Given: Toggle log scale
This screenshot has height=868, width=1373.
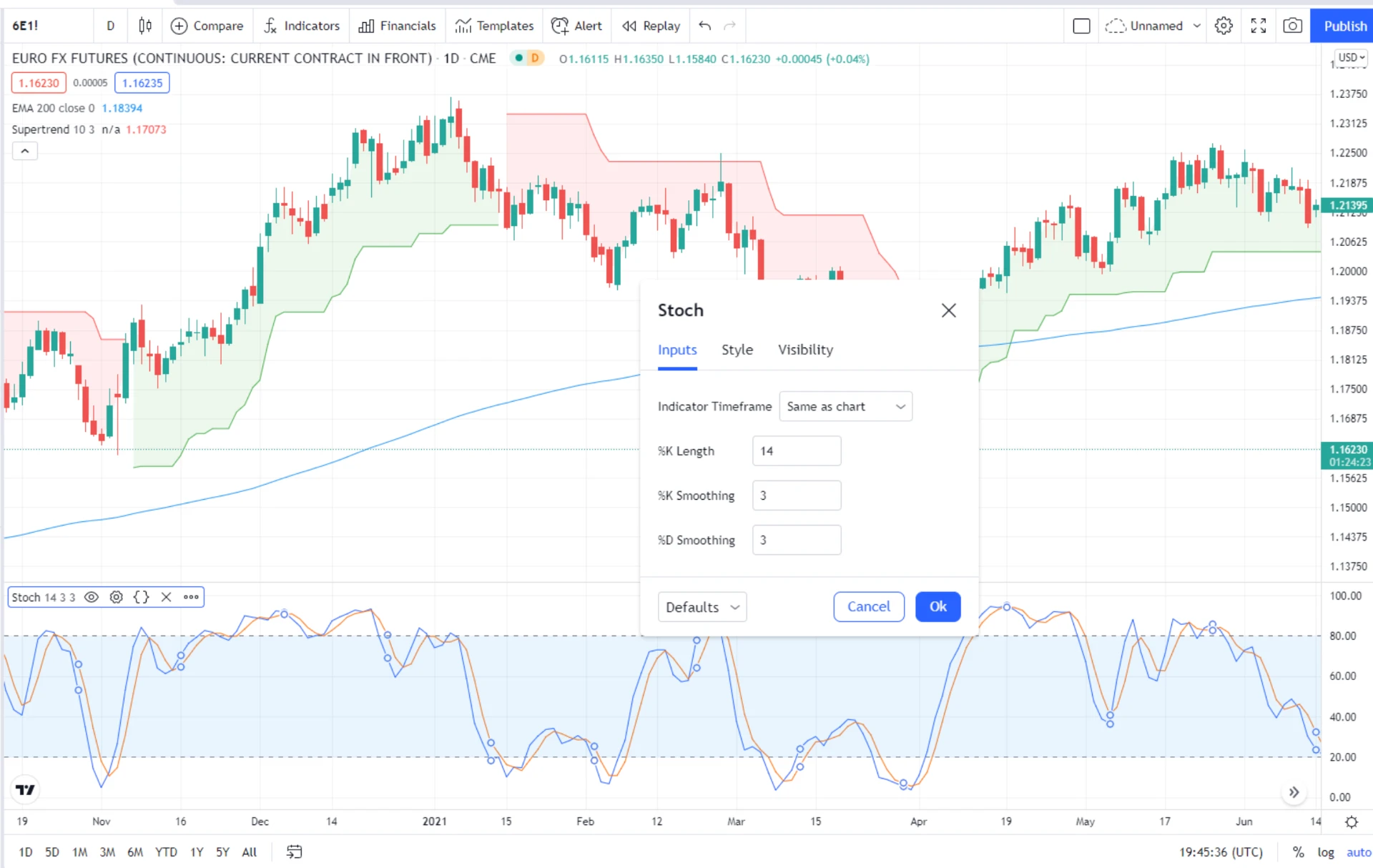Looking at the screenshot, I should click(1326, 852).
